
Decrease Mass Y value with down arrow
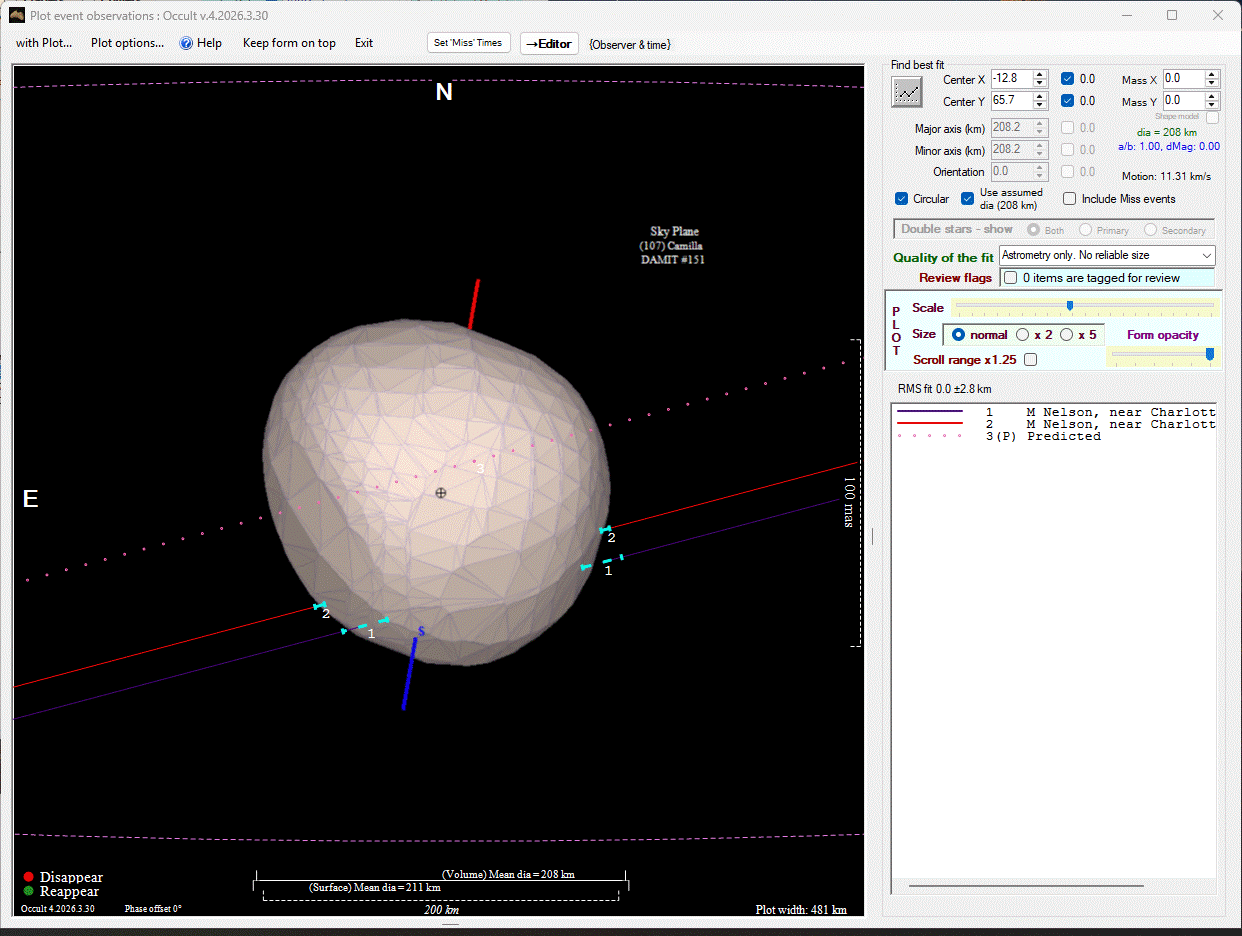tap(1212, 105)
